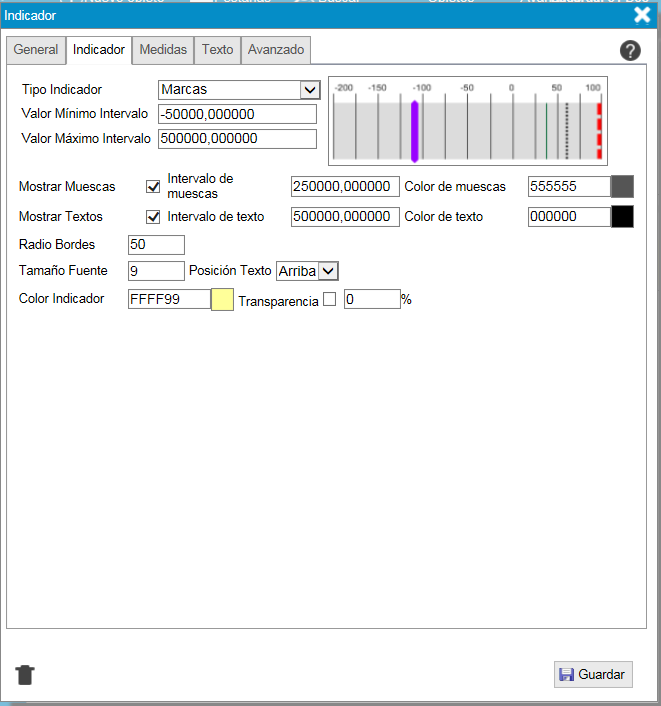Click the trash delete icon

coord(25,675)
